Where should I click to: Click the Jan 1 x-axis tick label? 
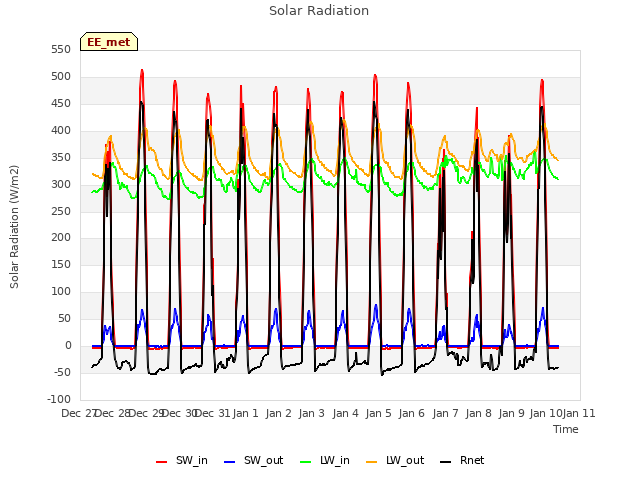tap(246, 413)
